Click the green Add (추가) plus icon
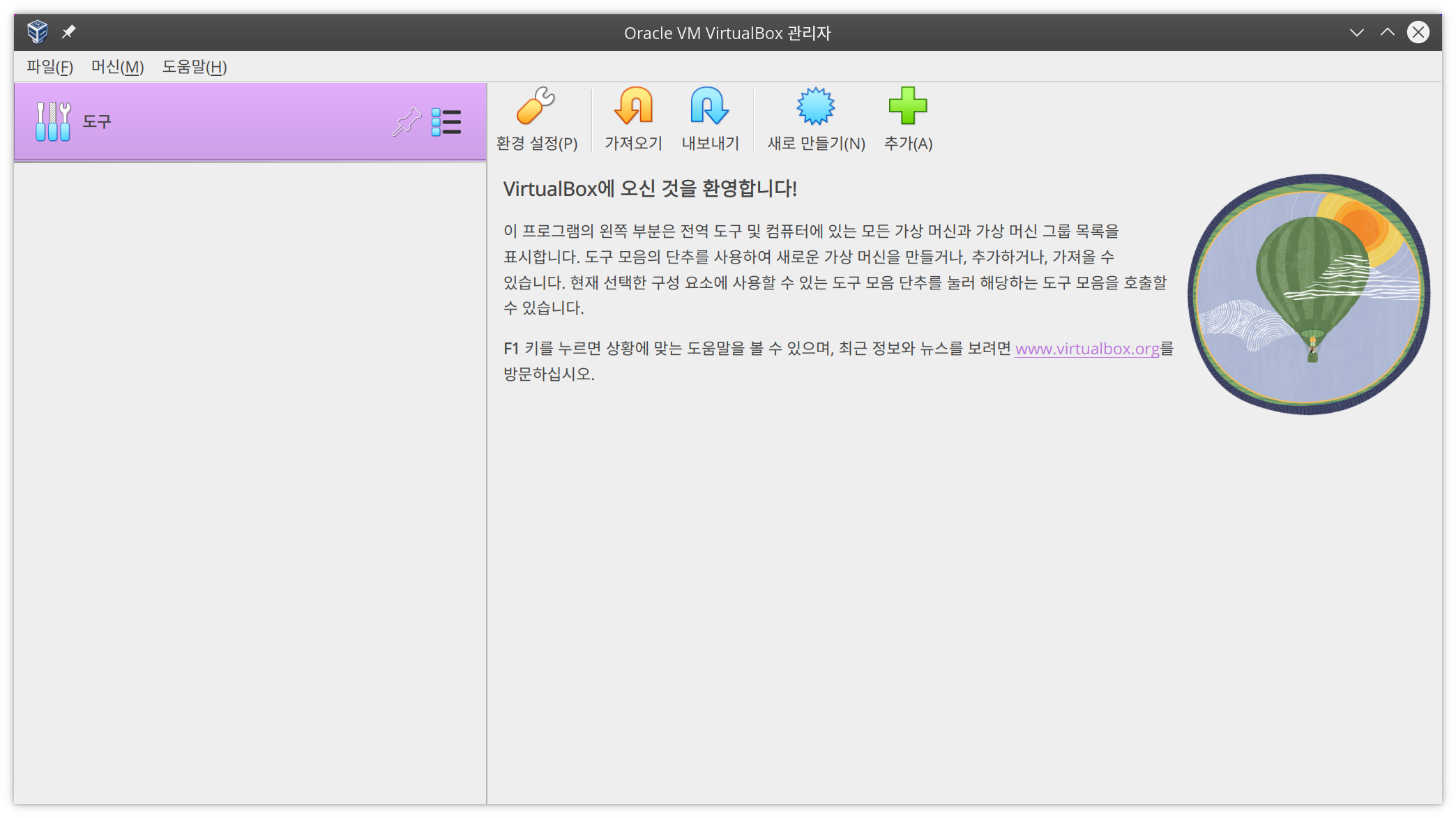 tap(908, 106)
